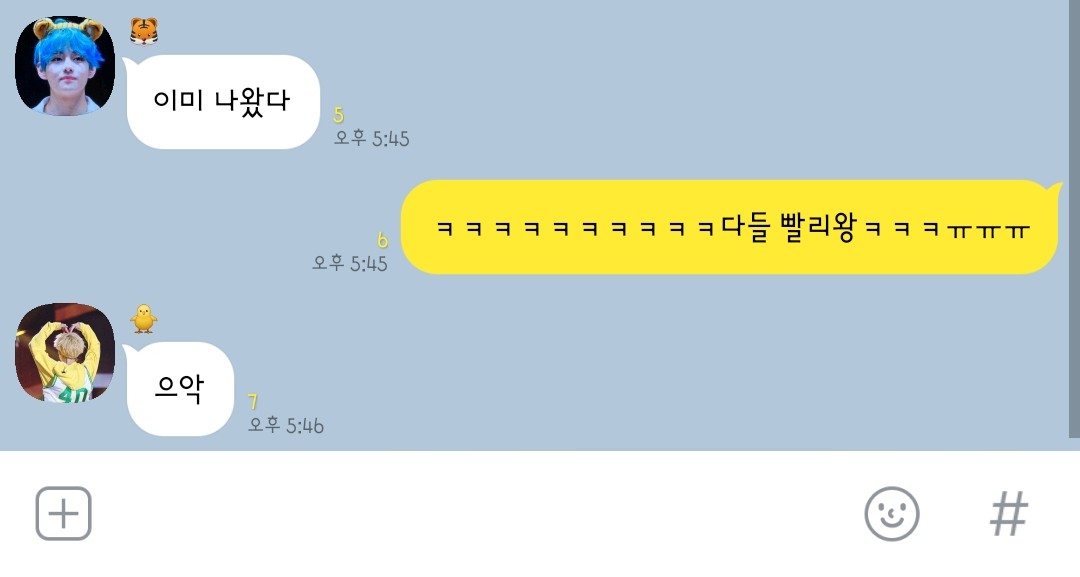
Task: Open the blue-haired profile picture
Action: (65, 65)
